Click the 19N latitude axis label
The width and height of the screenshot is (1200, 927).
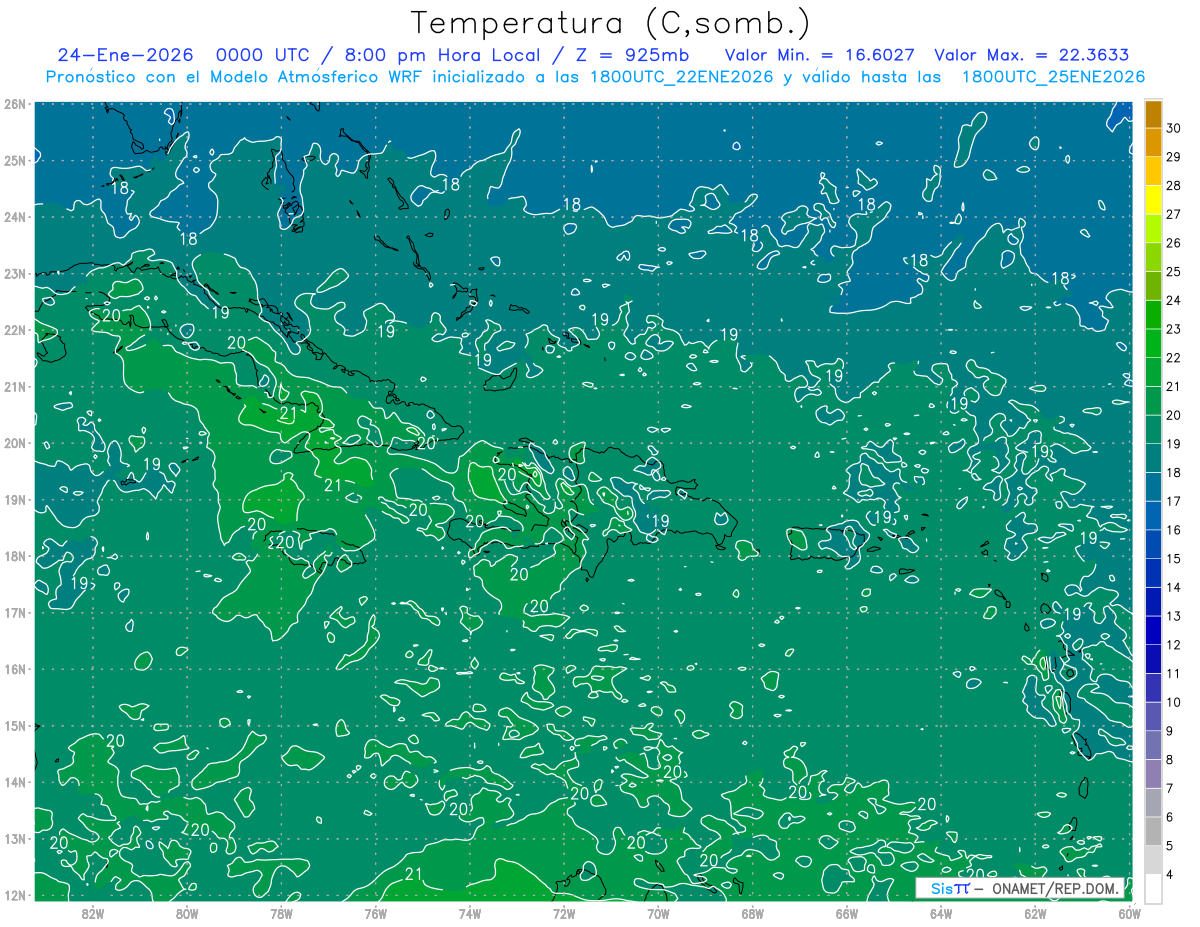(15, 499)
